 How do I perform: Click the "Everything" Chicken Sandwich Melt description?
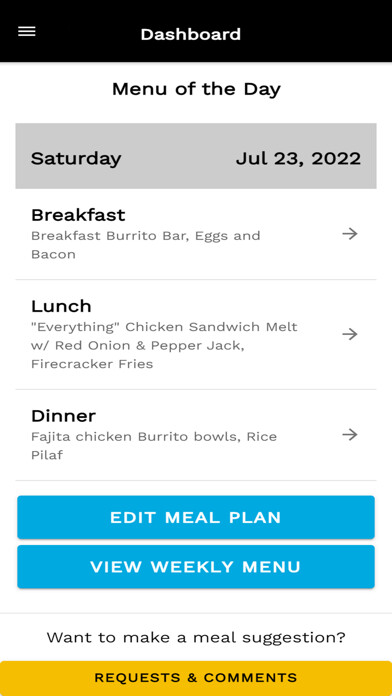164,345
